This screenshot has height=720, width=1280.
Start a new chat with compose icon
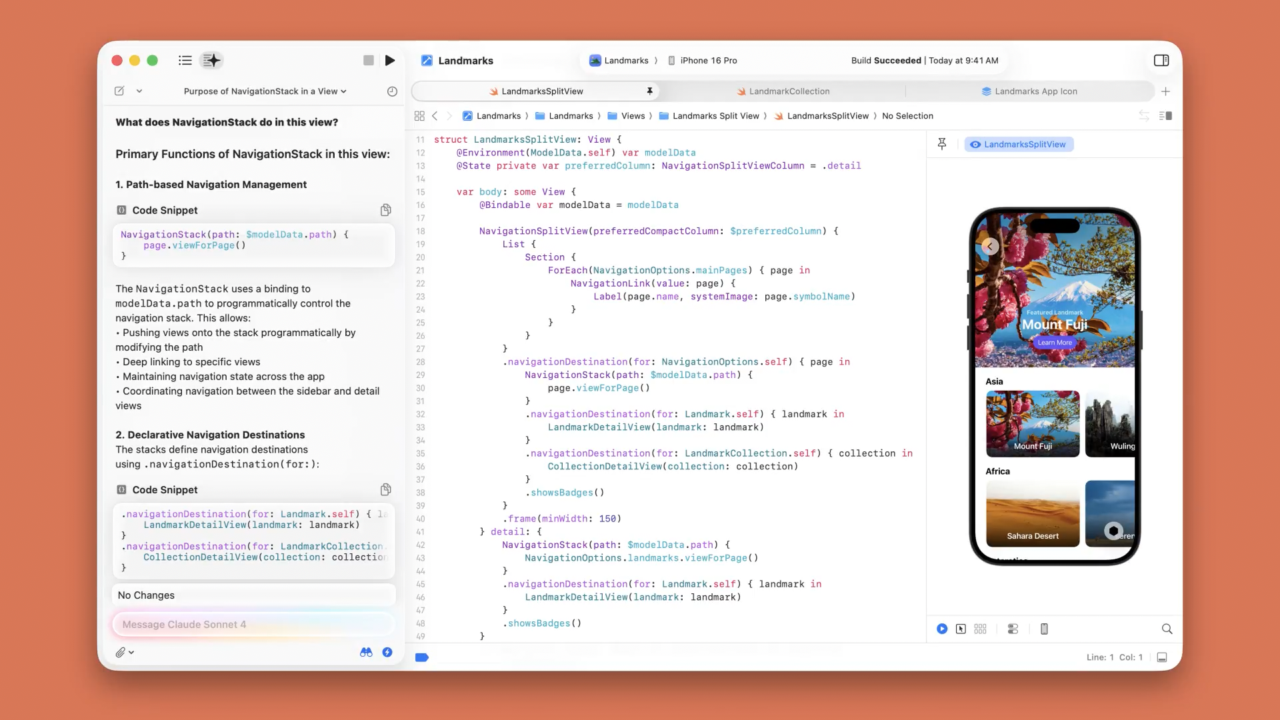pos(120,91)
